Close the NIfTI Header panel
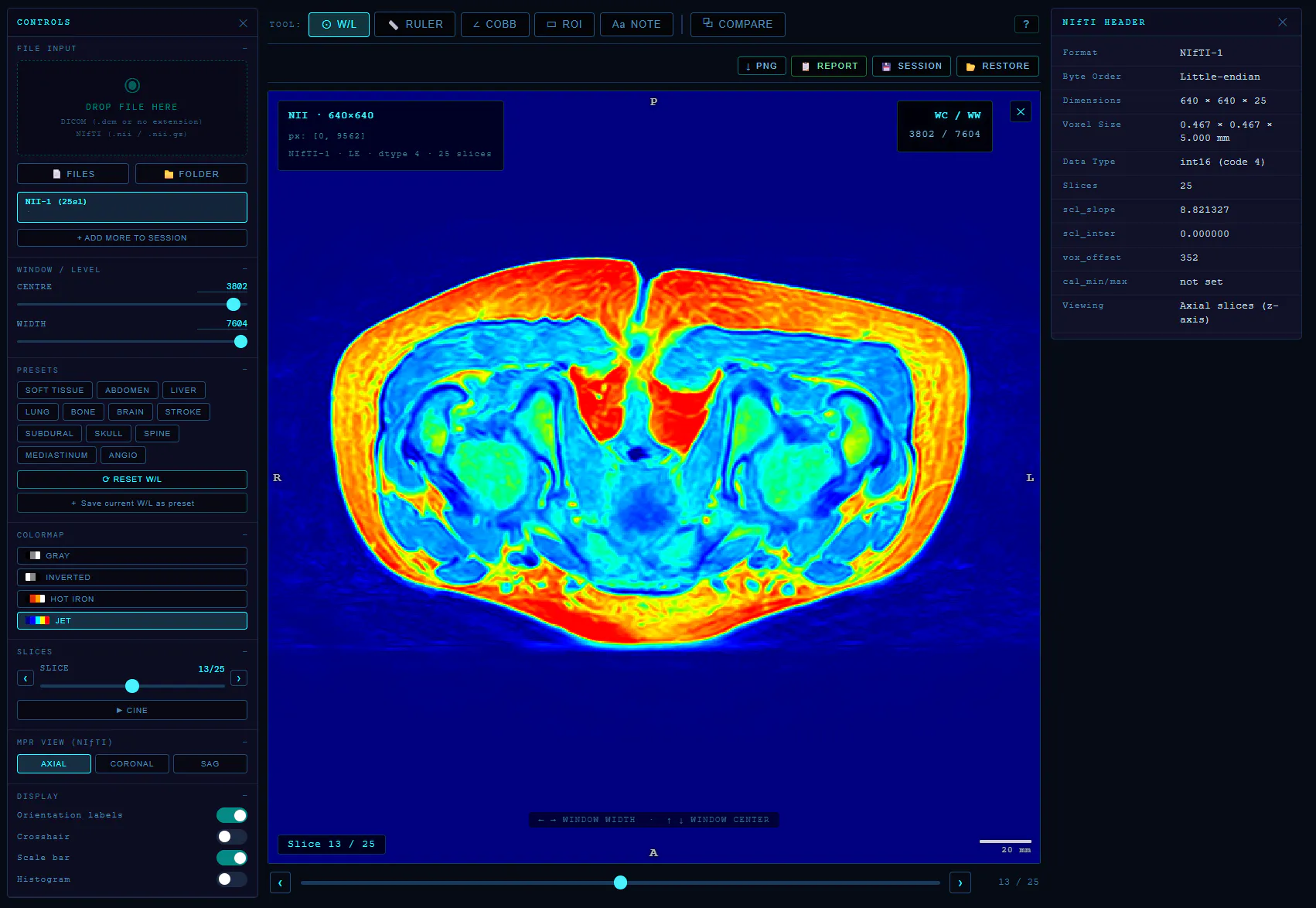The image size is (1316, 908). 1283,22
